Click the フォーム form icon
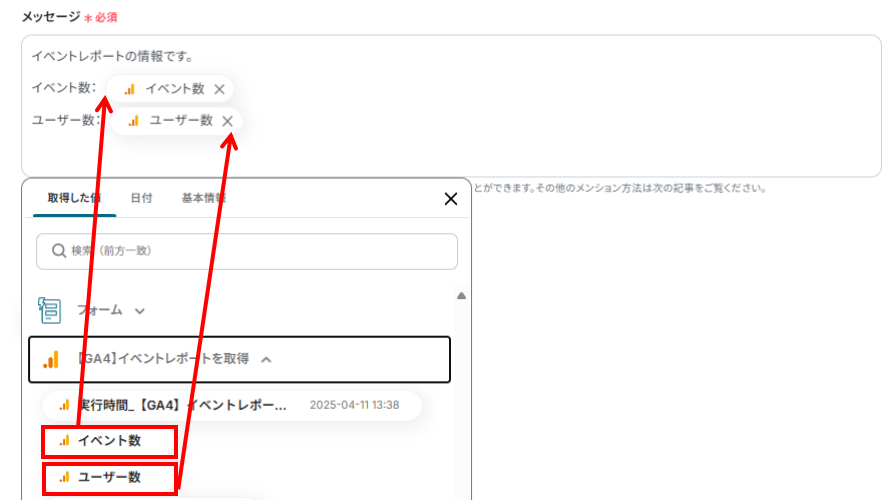This screenshot has height=501, width=895. (50, 310)
